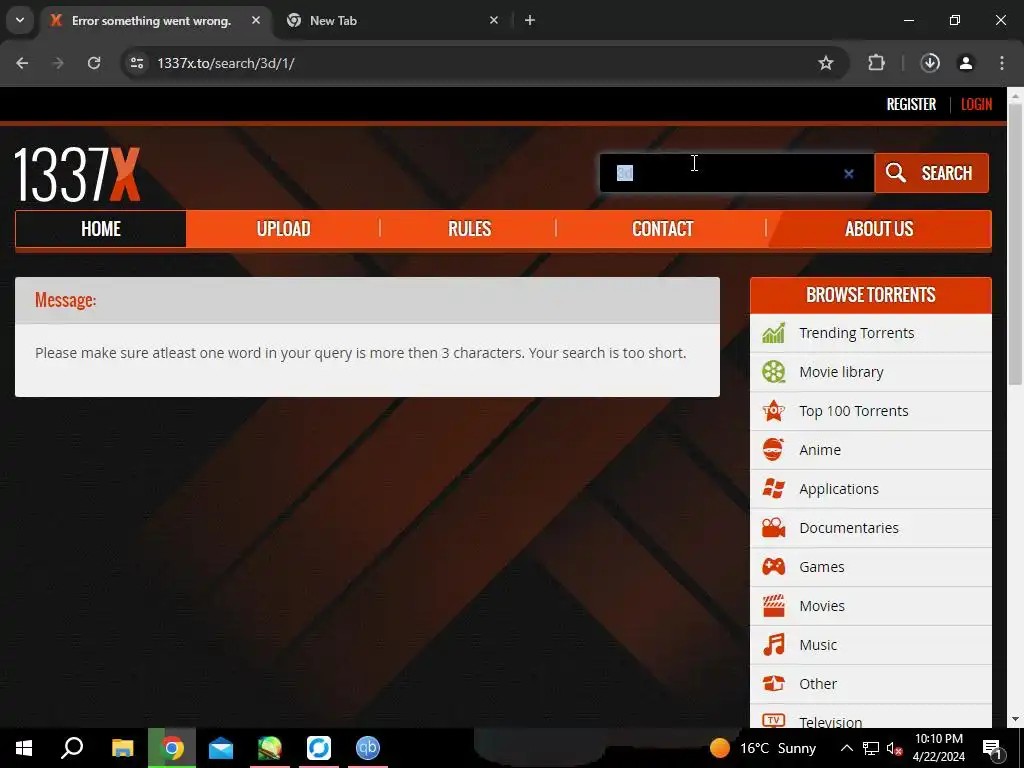Click the Other box icon
The width and height of the screenshot is (1024, 768).
(x=773, y=684)
